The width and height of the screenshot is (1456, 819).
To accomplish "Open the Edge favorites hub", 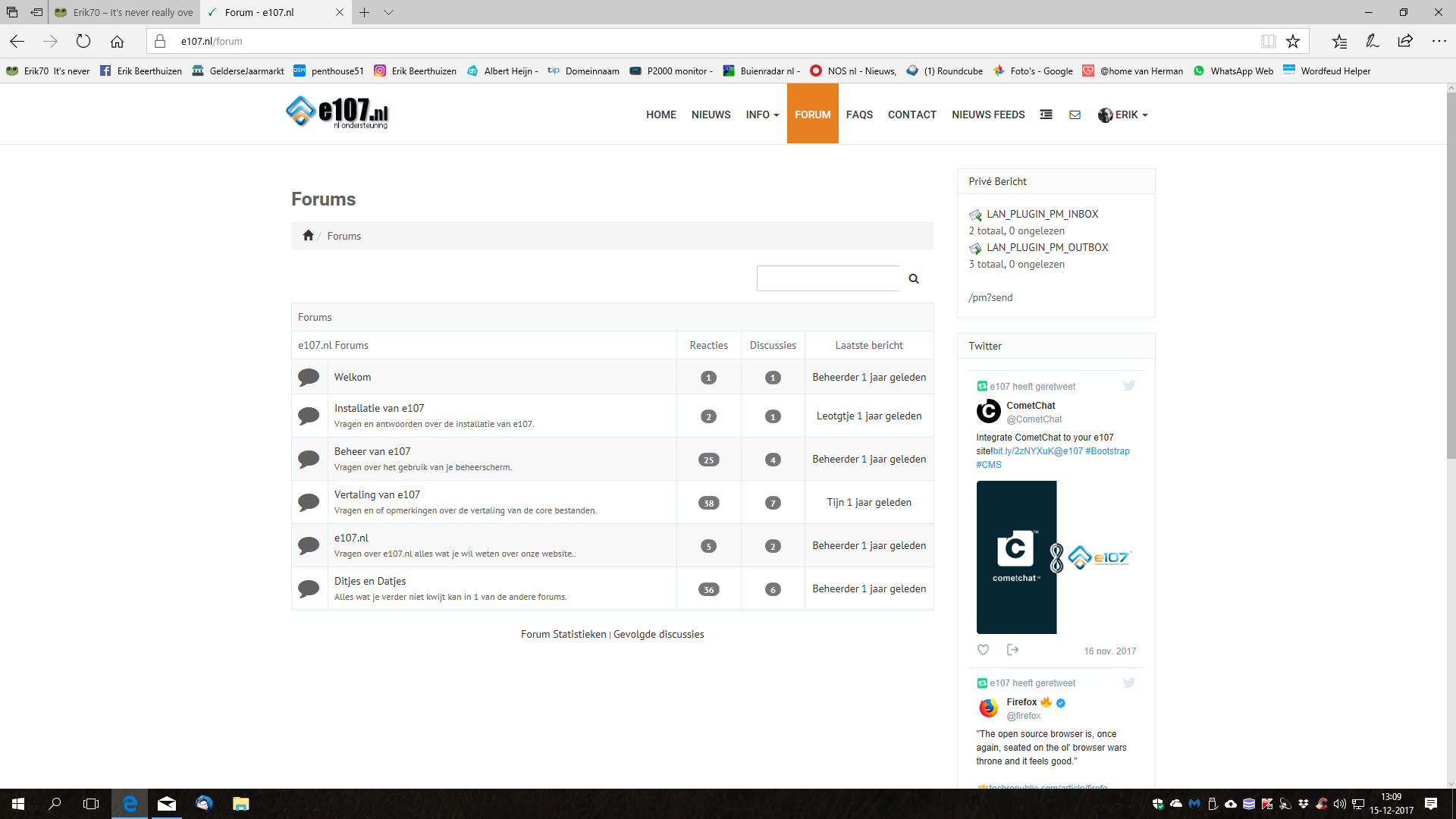I will [1339, 41].
